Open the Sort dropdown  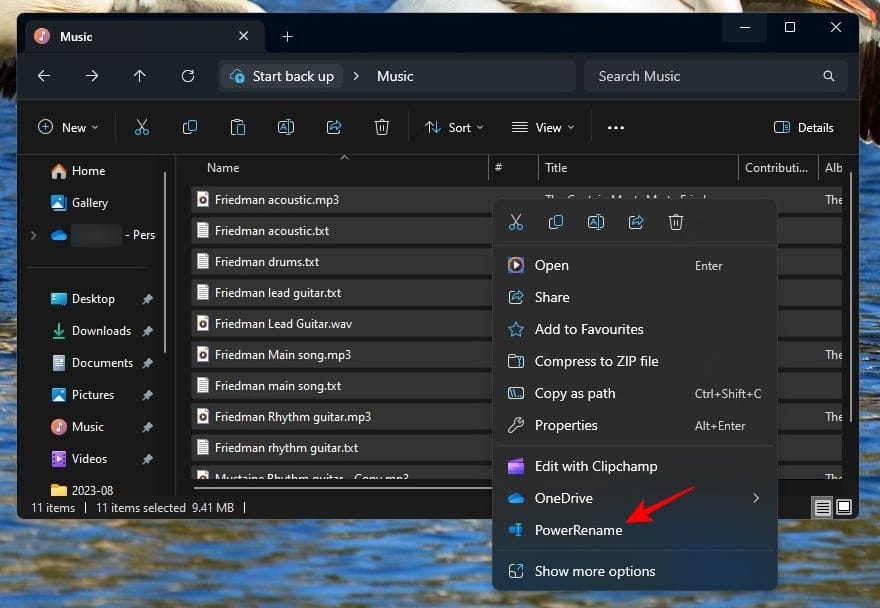pos(453,127)
